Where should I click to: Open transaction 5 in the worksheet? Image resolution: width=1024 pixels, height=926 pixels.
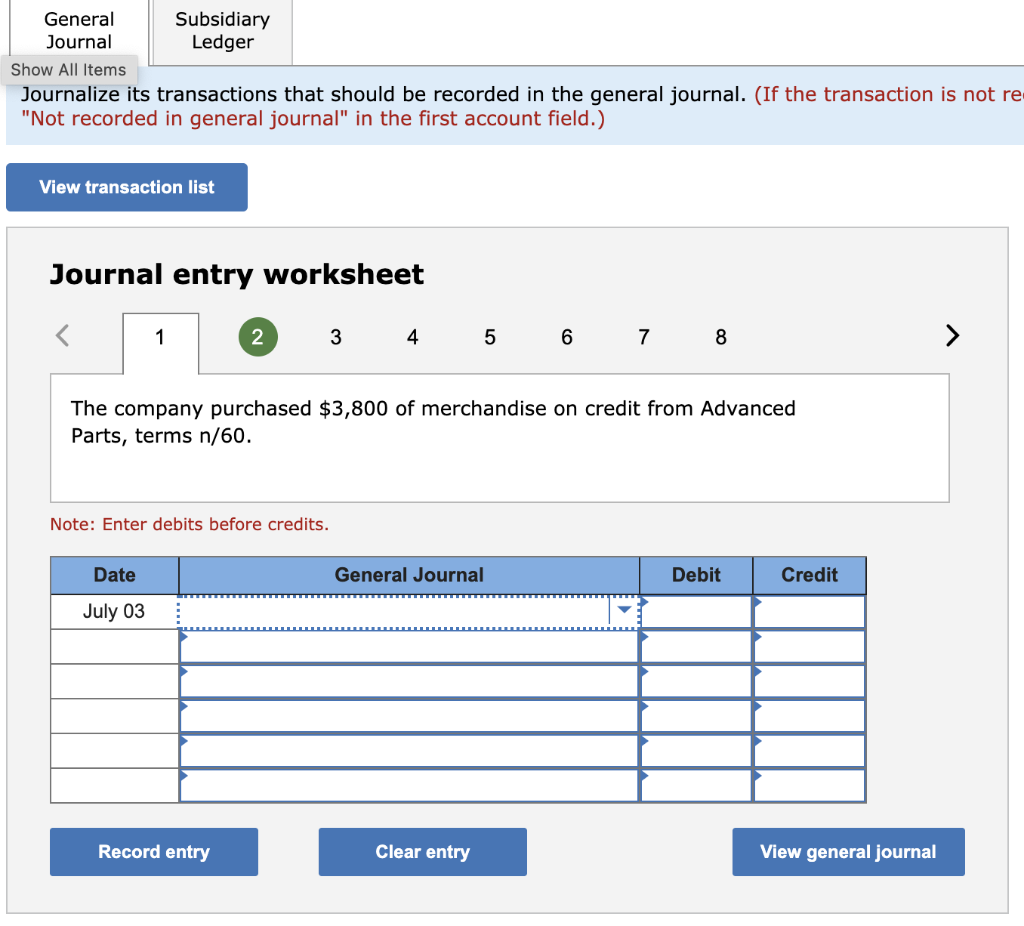click(489, 337)
